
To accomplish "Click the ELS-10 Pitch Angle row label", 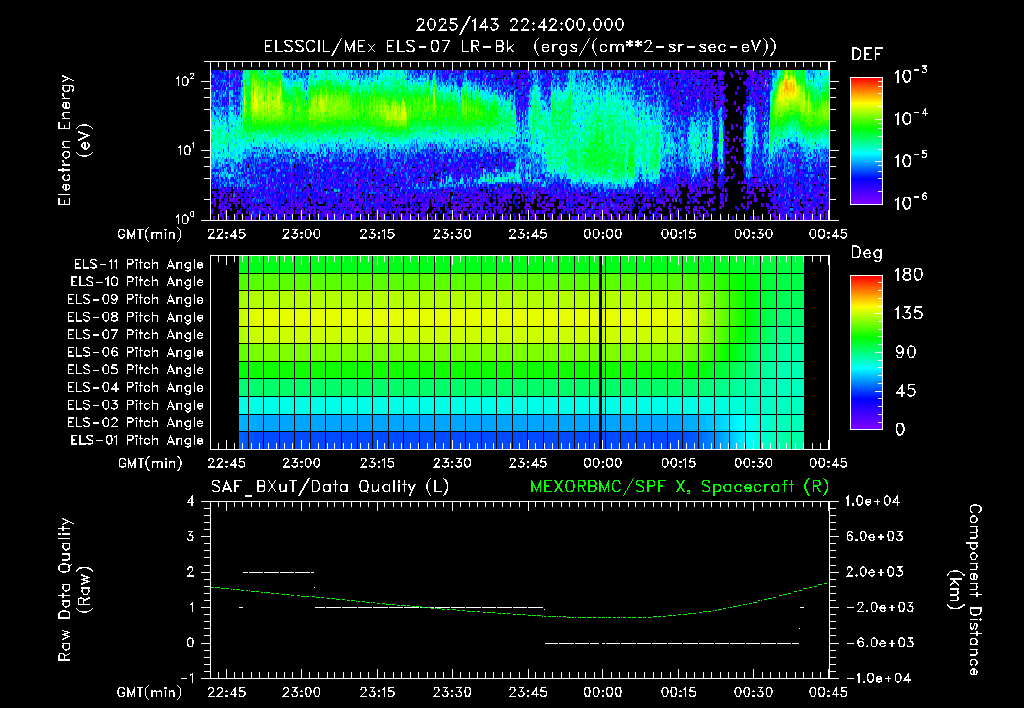I will [x=137, y=282].
